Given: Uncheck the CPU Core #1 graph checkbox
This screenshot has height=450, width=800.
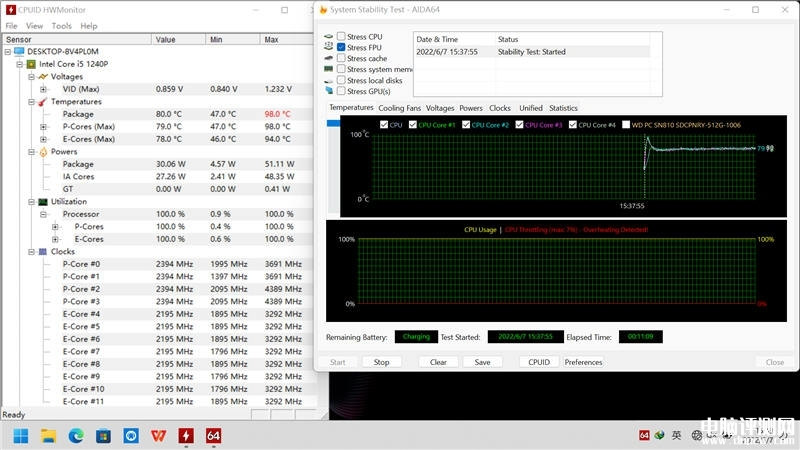Looking at the screenshot, I should (x=413, y=124).
